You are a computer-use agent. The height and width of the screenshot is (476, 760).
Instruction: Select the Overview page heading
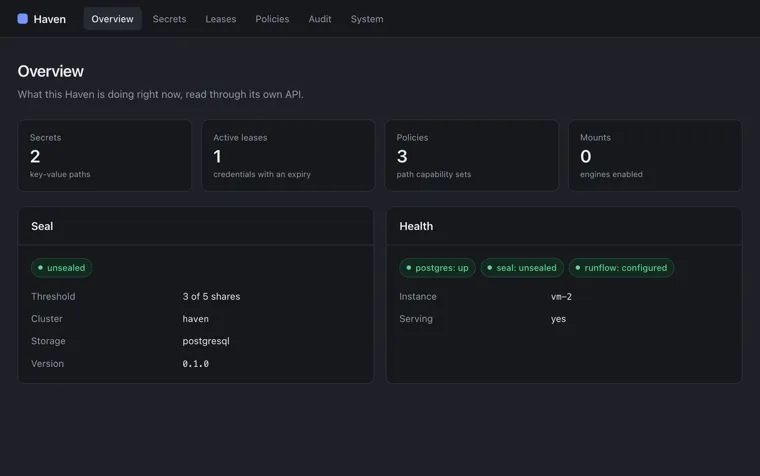click(x=50, y=71)
